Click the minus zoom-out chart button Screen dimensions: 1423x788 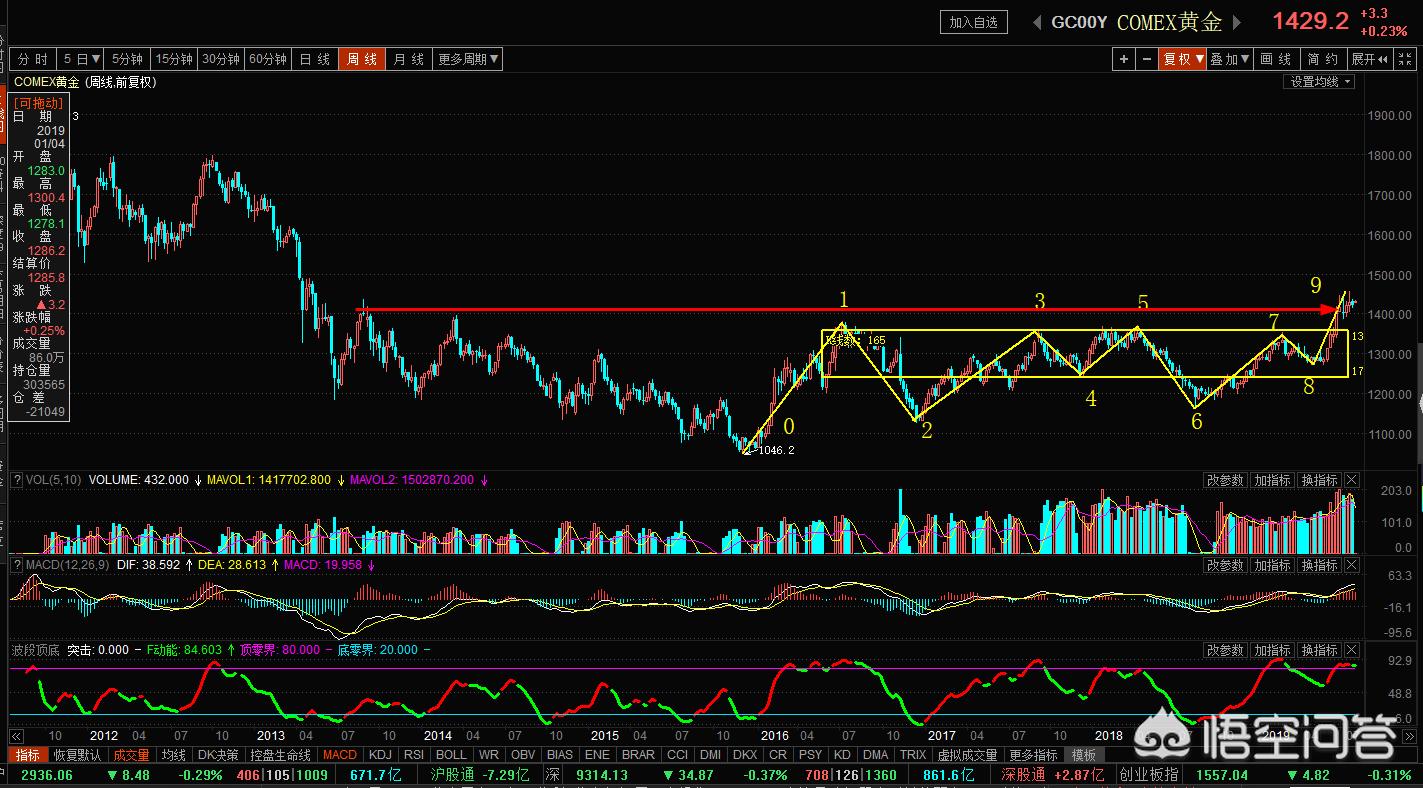click(x=1146, y=59)
